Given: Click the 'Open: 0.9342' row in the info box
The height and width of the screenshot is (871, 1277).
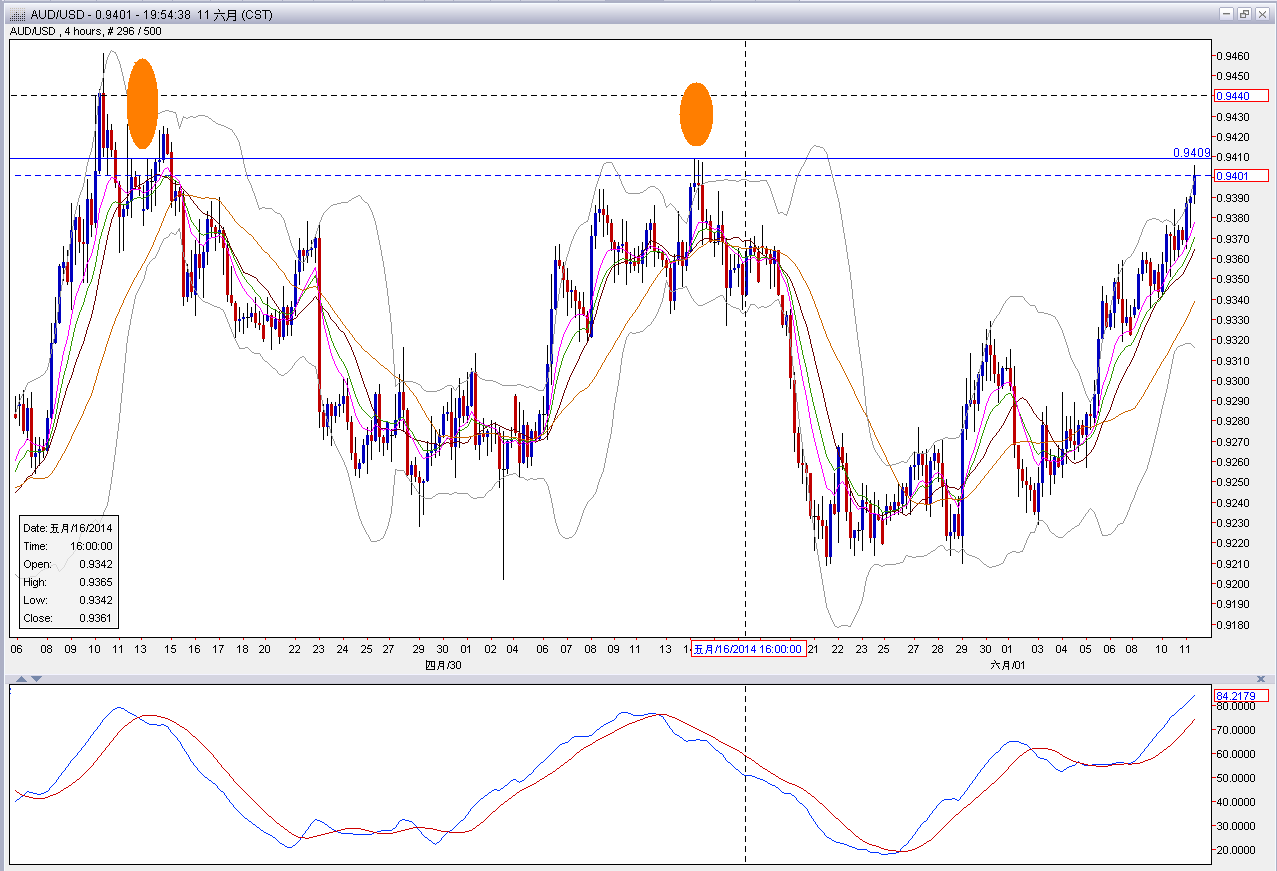Looking at the screenshot, I should 68,564.
